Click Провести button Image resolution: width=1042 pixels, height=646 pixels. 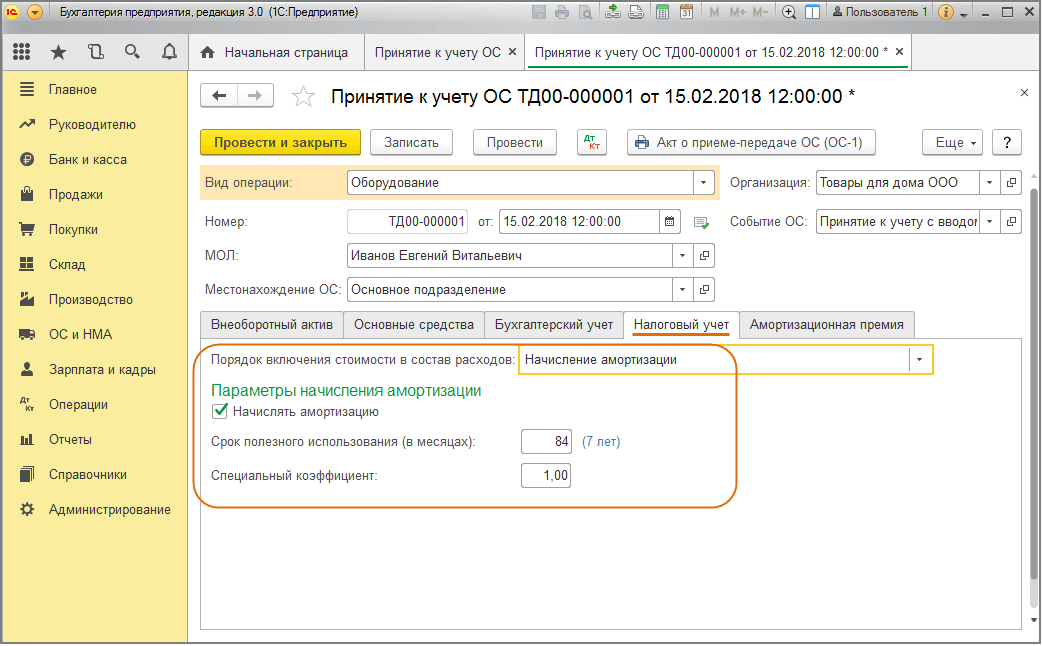click(514, 142)
